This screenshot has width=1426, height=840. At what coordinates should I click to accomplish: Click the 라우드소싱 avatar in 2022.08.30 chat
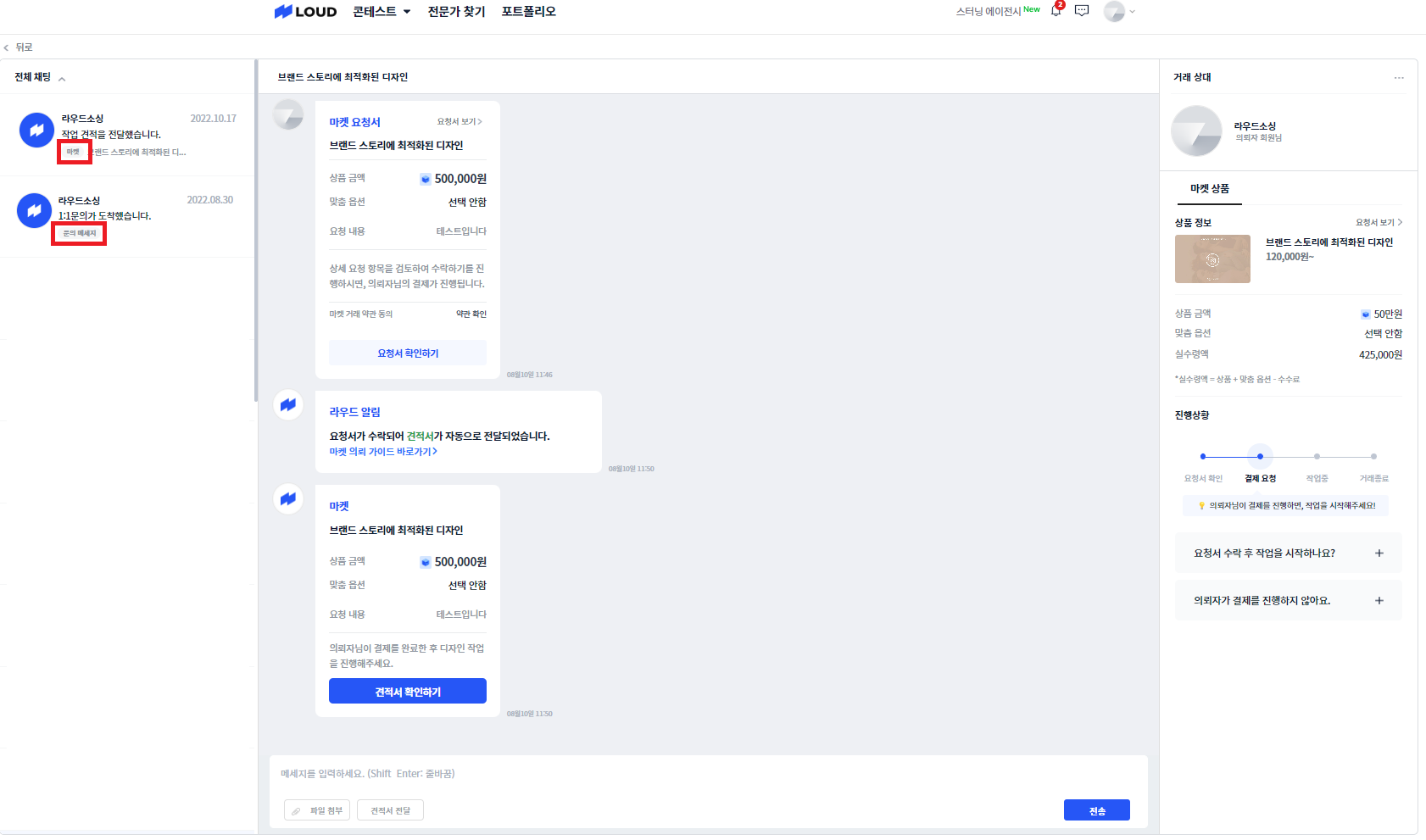click(34, 211)
